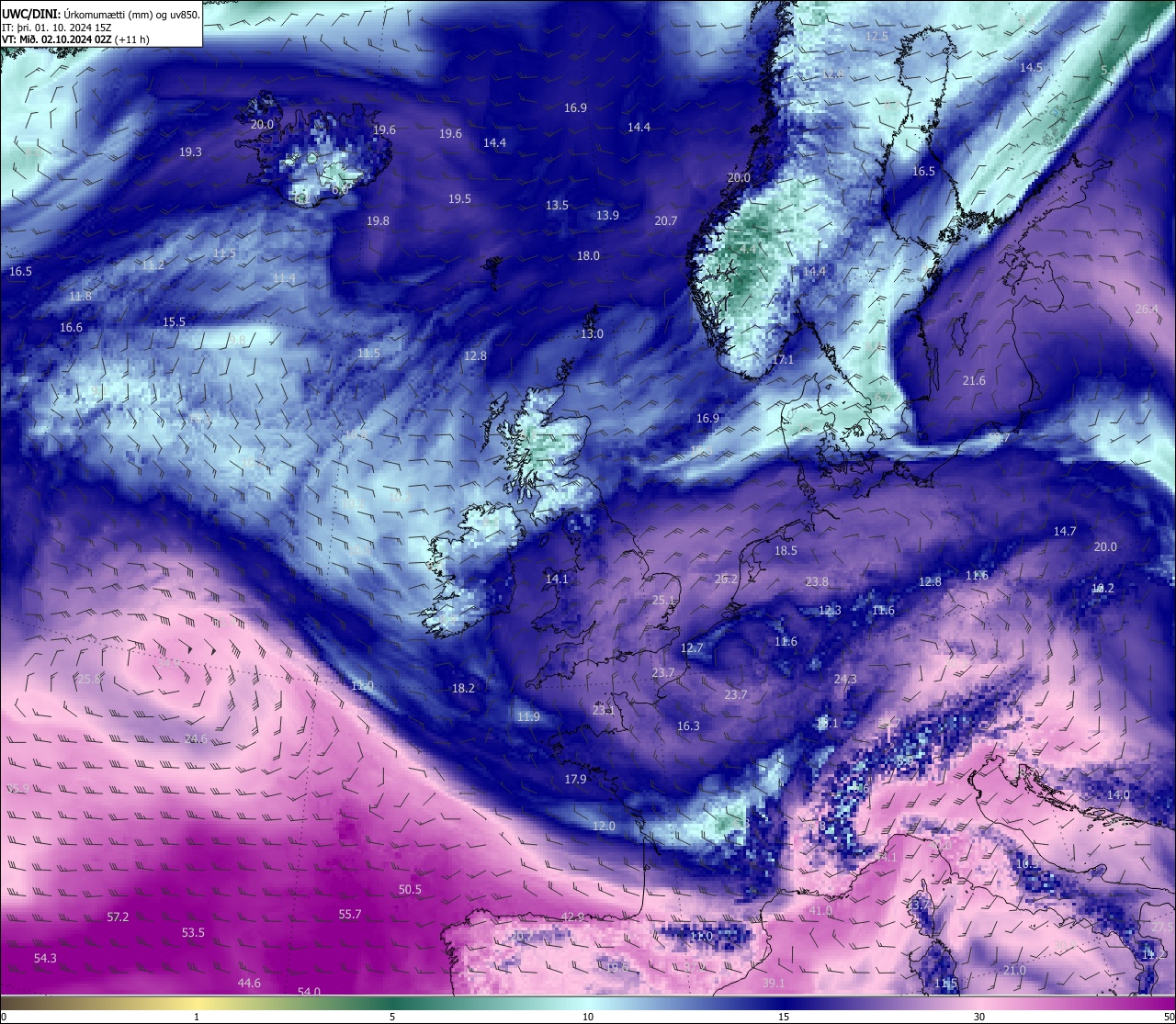Click the 14.7 value label
This screenshot has width=1176, height=1024.
[1065, 531]
